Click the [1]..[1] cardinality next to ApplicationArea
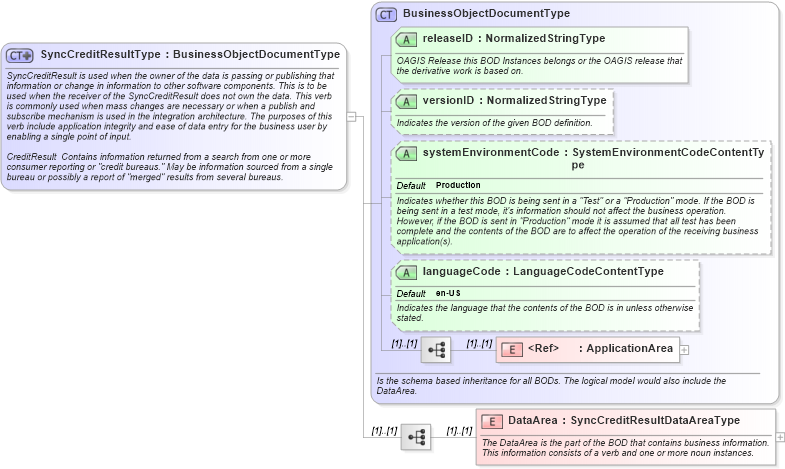Viewport: 785px width, 469px height. (x=480, y=344)
